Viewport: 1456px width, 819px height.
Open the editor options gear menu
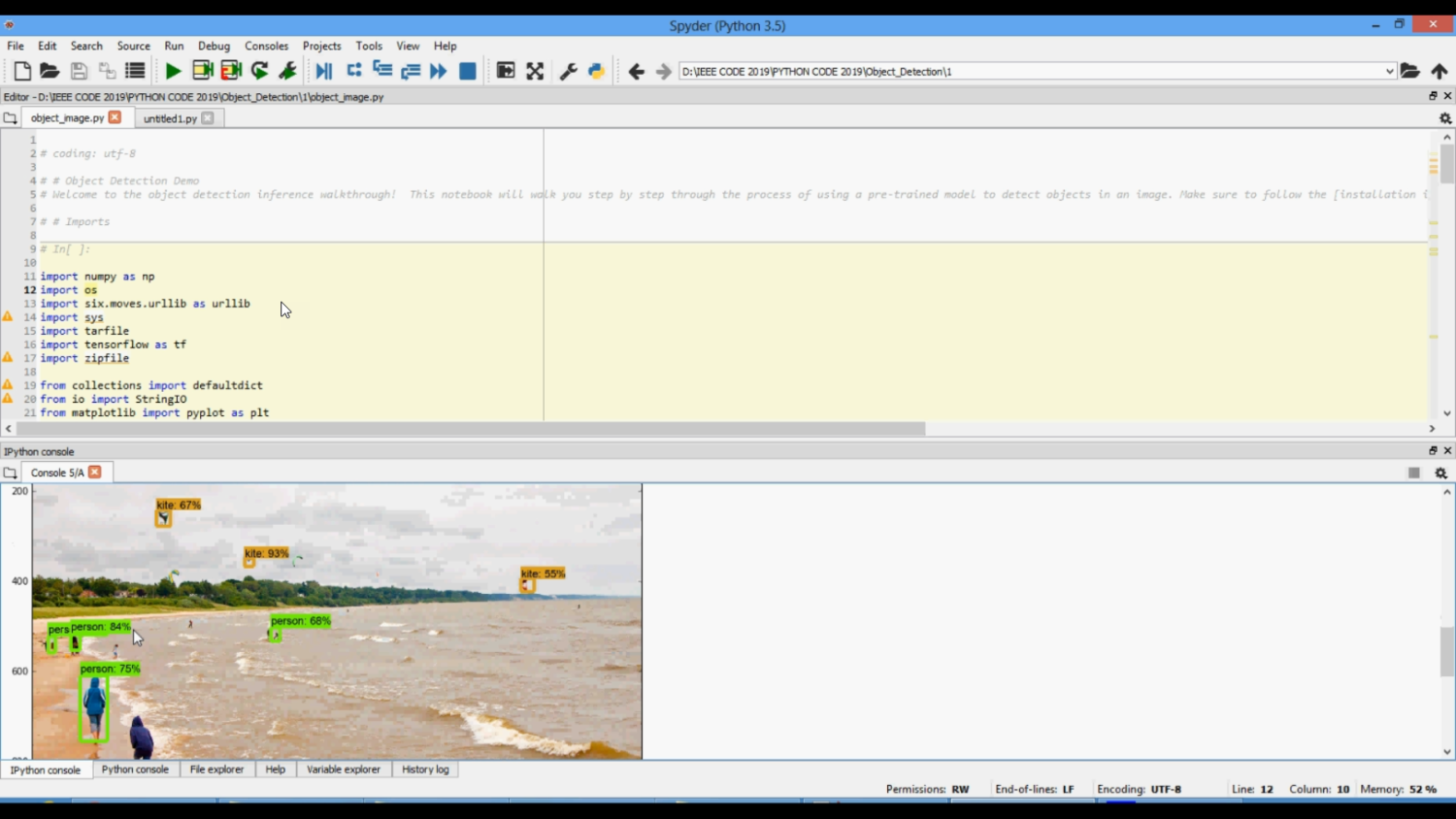pyautogui.click(x=1444, y=118)
